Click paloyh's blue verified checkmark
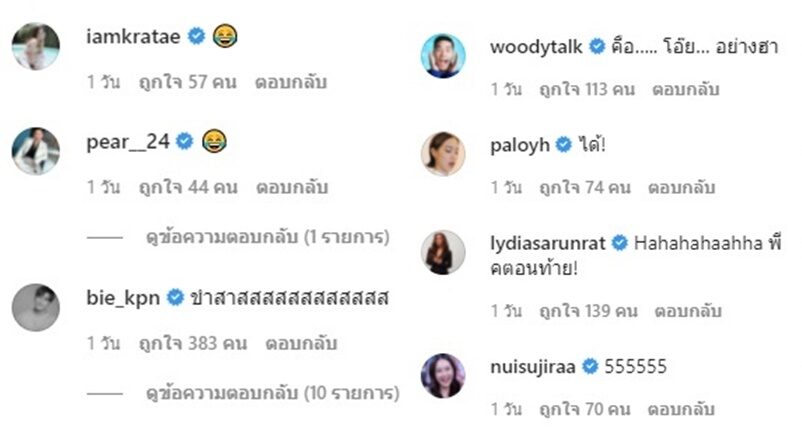This screenshot has height=428, width=802. pyautogui.click(x=564, y=145)
